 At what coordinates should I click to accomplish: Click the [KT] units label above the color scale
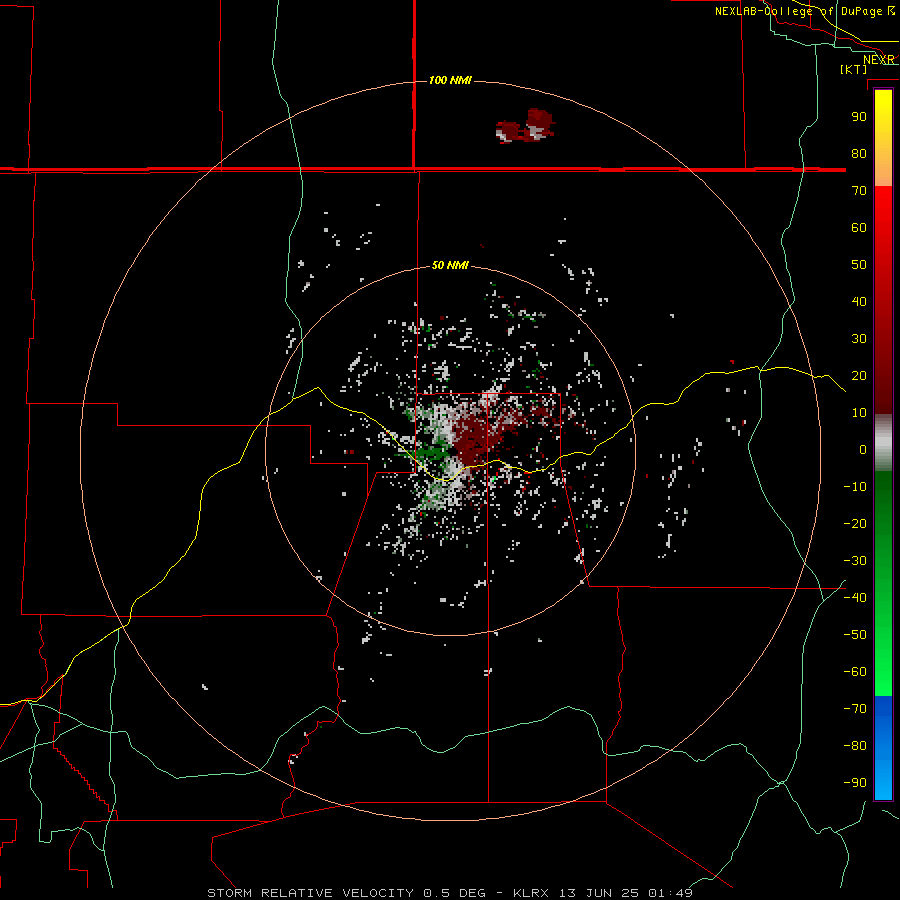pyautogui.click(x=854, y=69)
